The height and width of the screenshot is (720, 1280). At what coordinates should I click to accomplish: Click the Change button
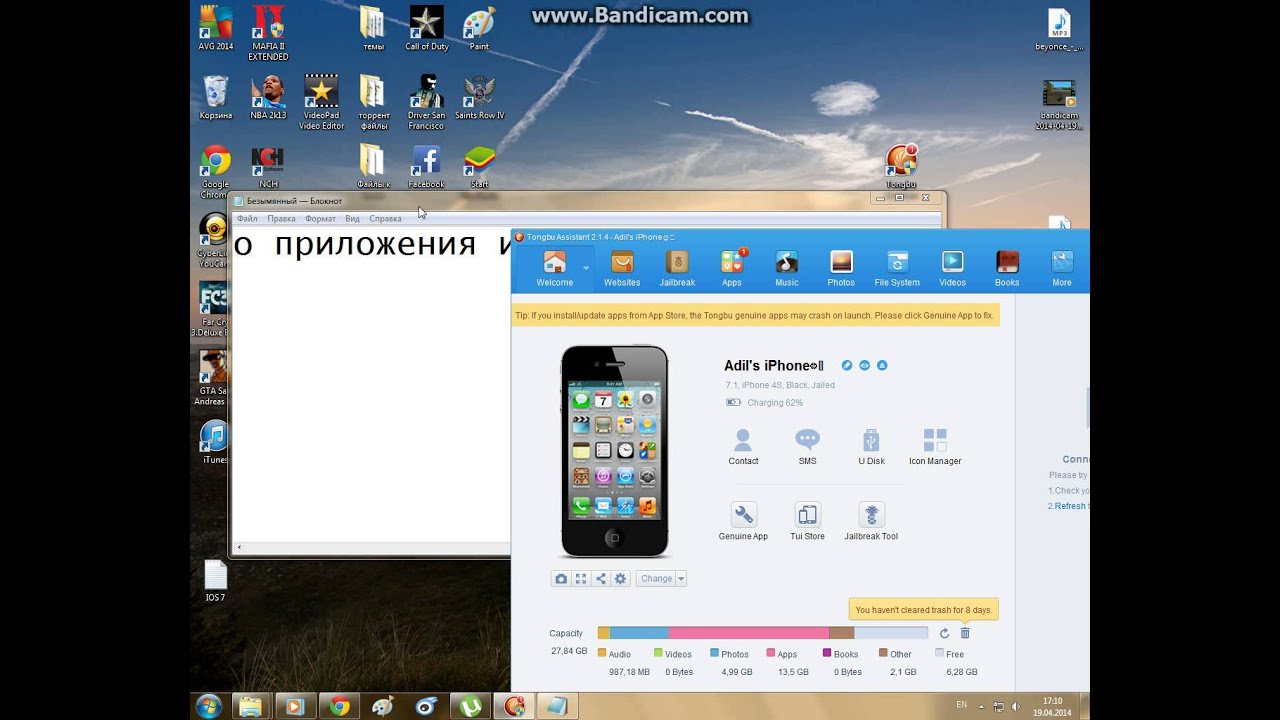pos(656,579)
